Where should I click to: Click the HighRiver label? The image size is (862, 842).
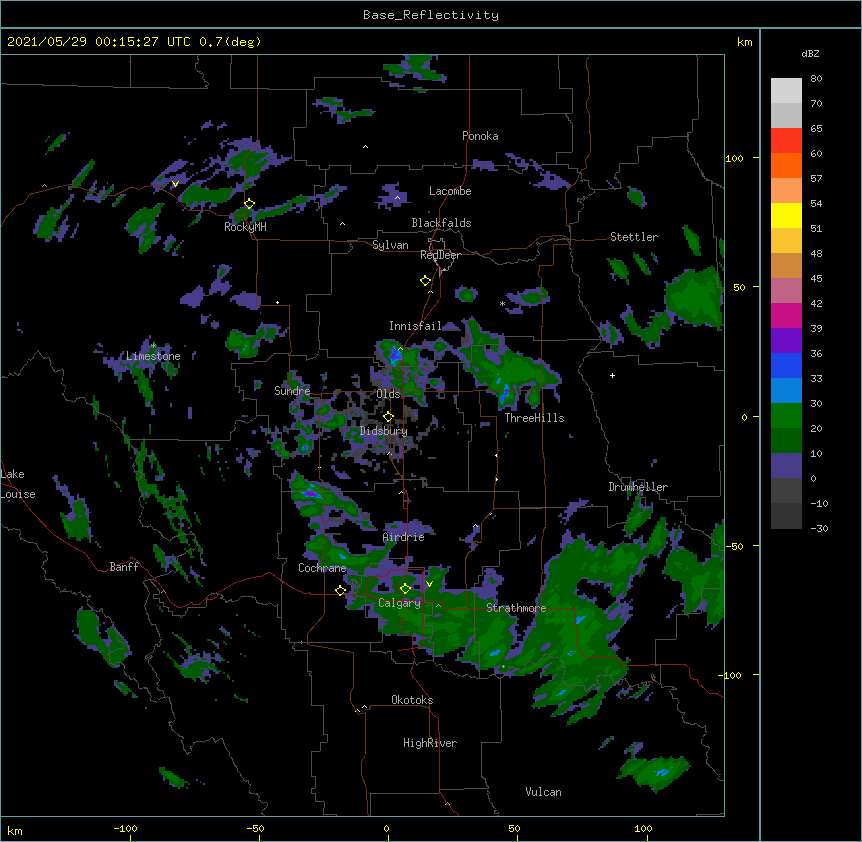tap(430, 743)
